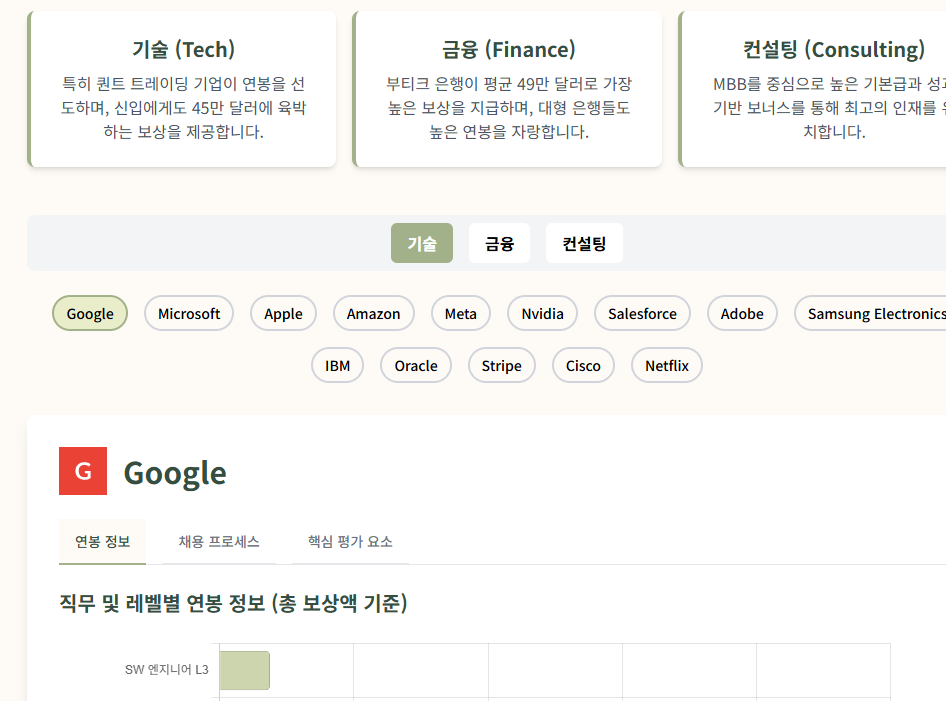Choose the Salesforce company chip

642,313
